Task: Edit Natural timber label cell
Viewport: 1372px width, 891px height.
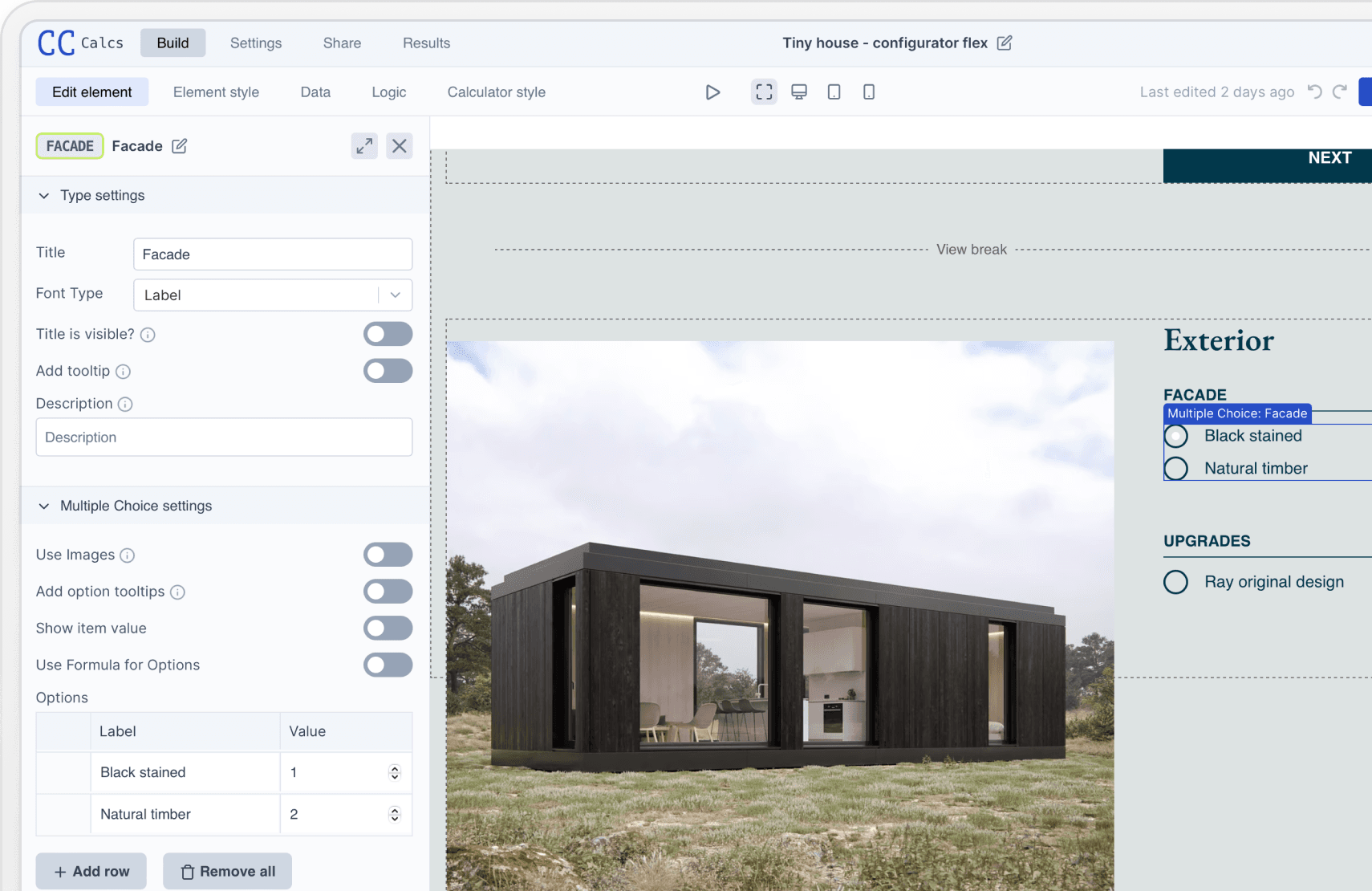Action: [x=185, y=814]
